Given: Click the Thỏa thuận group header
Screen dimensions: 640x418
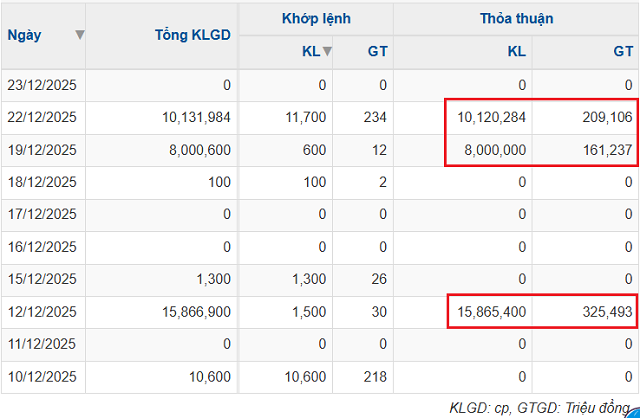Looking at the screenshot, I should [516, 17].
